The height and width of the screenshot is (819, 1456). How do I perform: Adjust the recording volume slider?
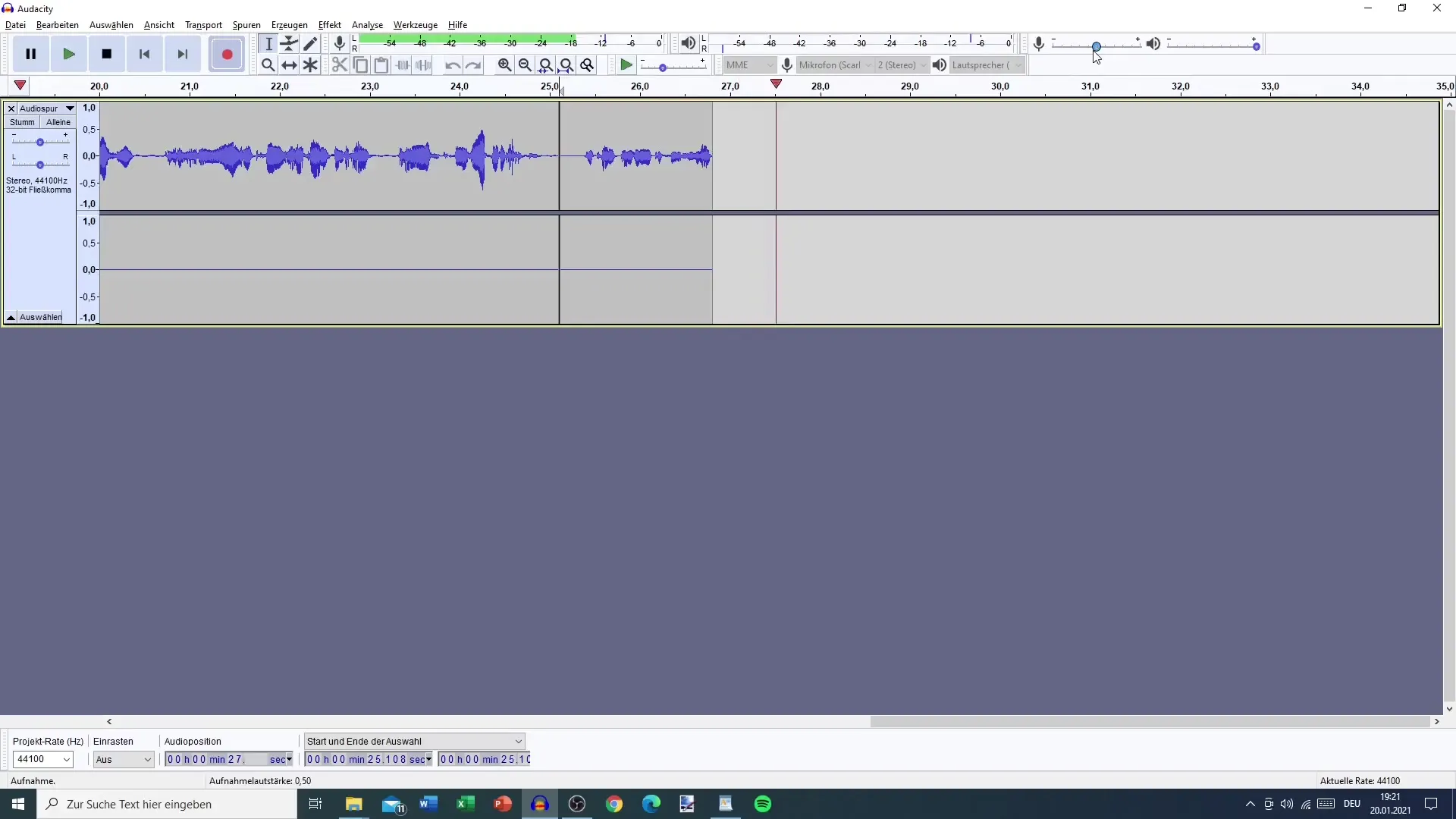(1097, 45)
